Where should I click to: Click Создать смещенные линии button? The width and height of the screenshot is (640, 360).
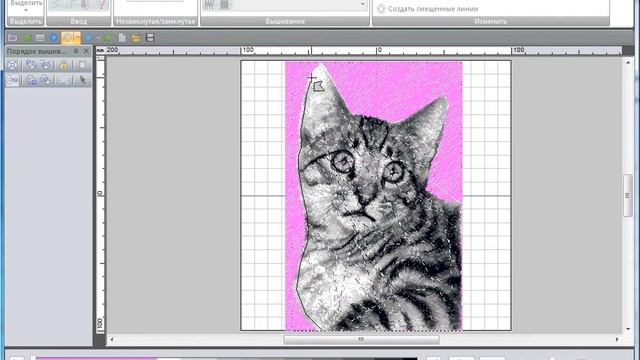427,9
